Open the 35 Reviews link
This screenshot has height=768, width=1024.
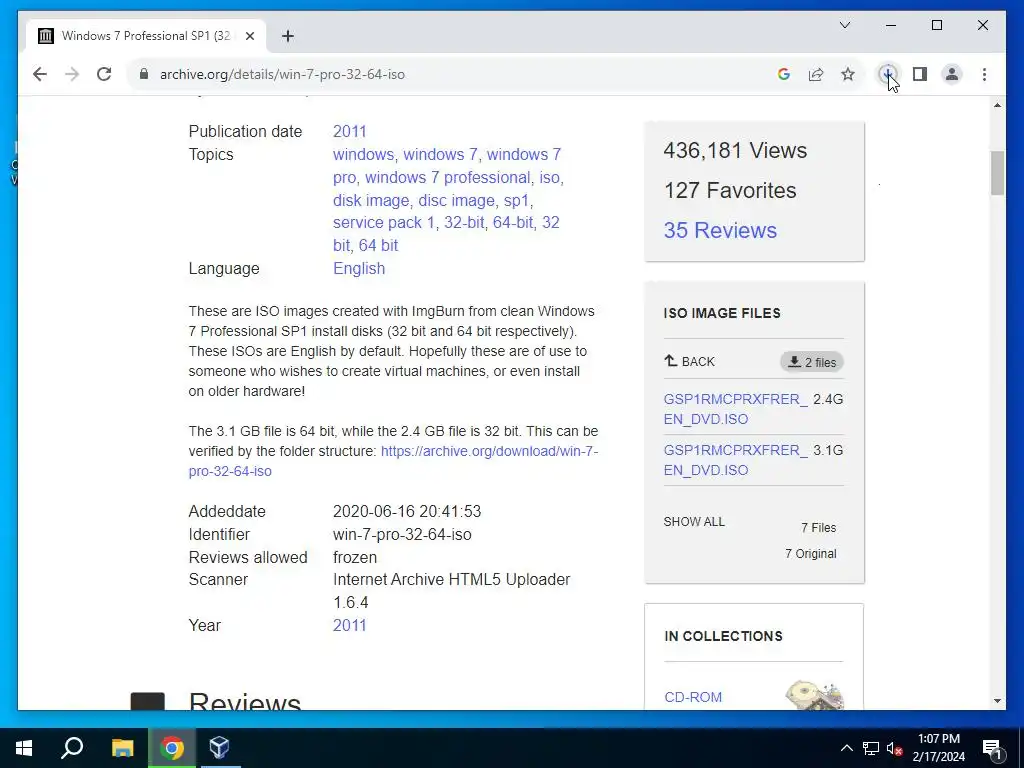pos(720,231)
